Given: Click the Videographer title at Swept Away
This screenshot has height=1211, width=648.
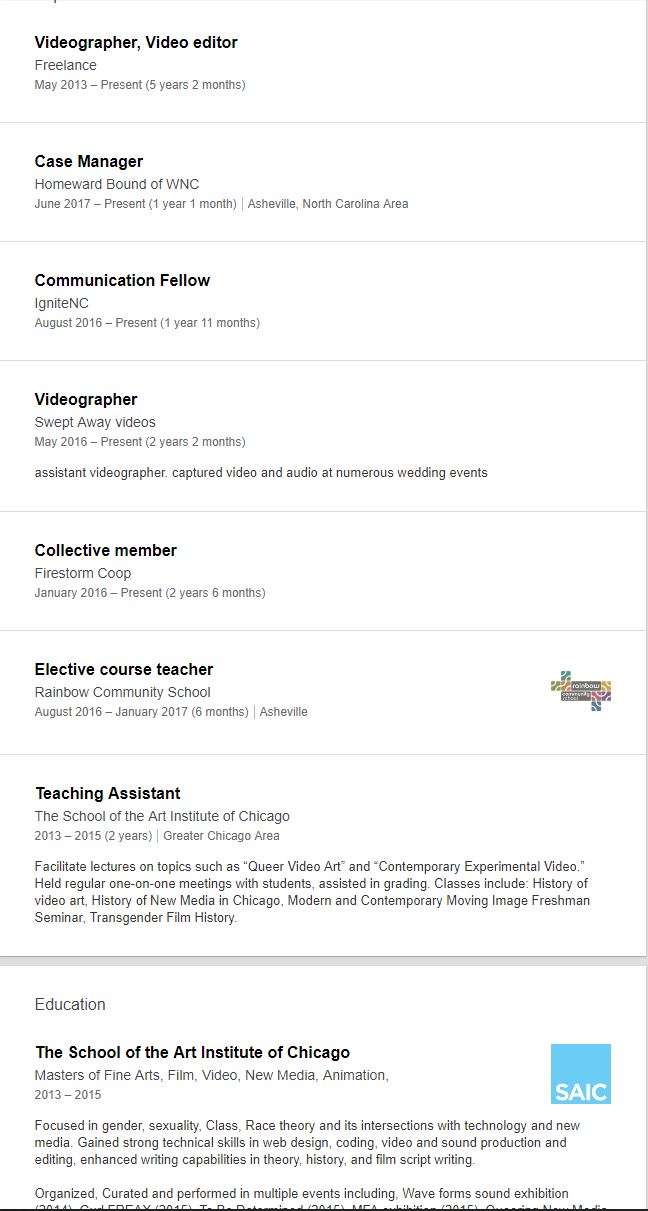Looking at the screenshot, I should pyautogui.click(x=86, y=399).
